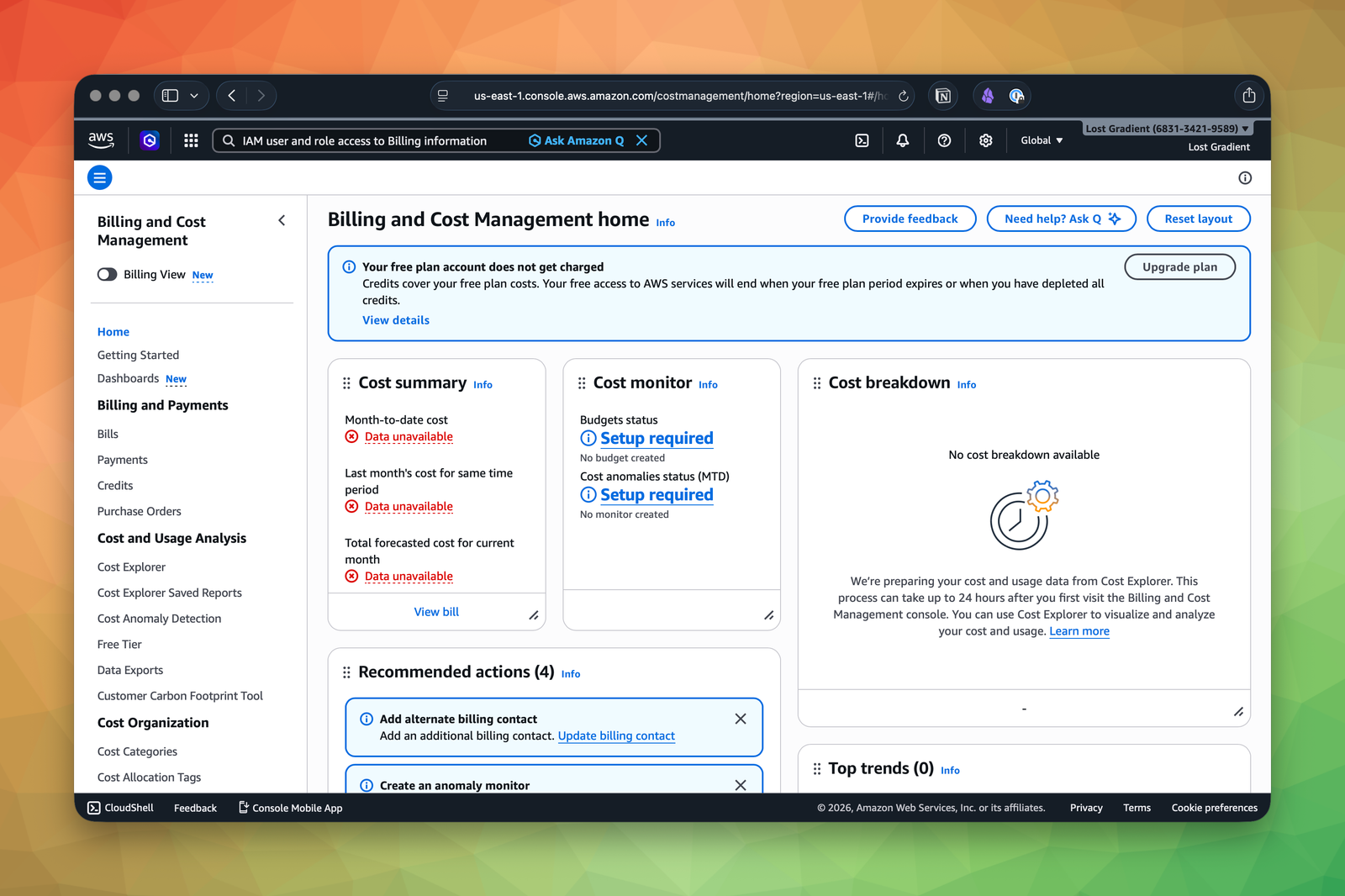This screenshot has height=896, width=1345.
Task: Click the info icon below the account name
Action: coord(1245,177)
